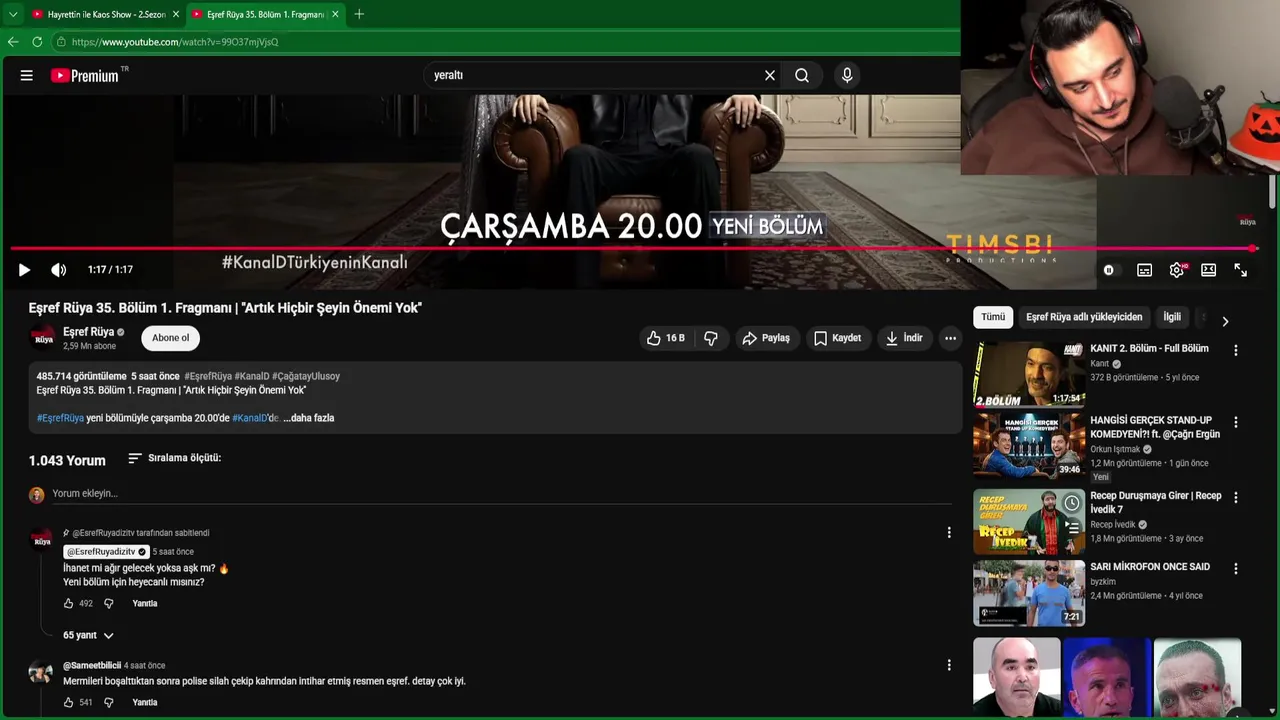Select the İlgili filter chip

coord(1172,317)
